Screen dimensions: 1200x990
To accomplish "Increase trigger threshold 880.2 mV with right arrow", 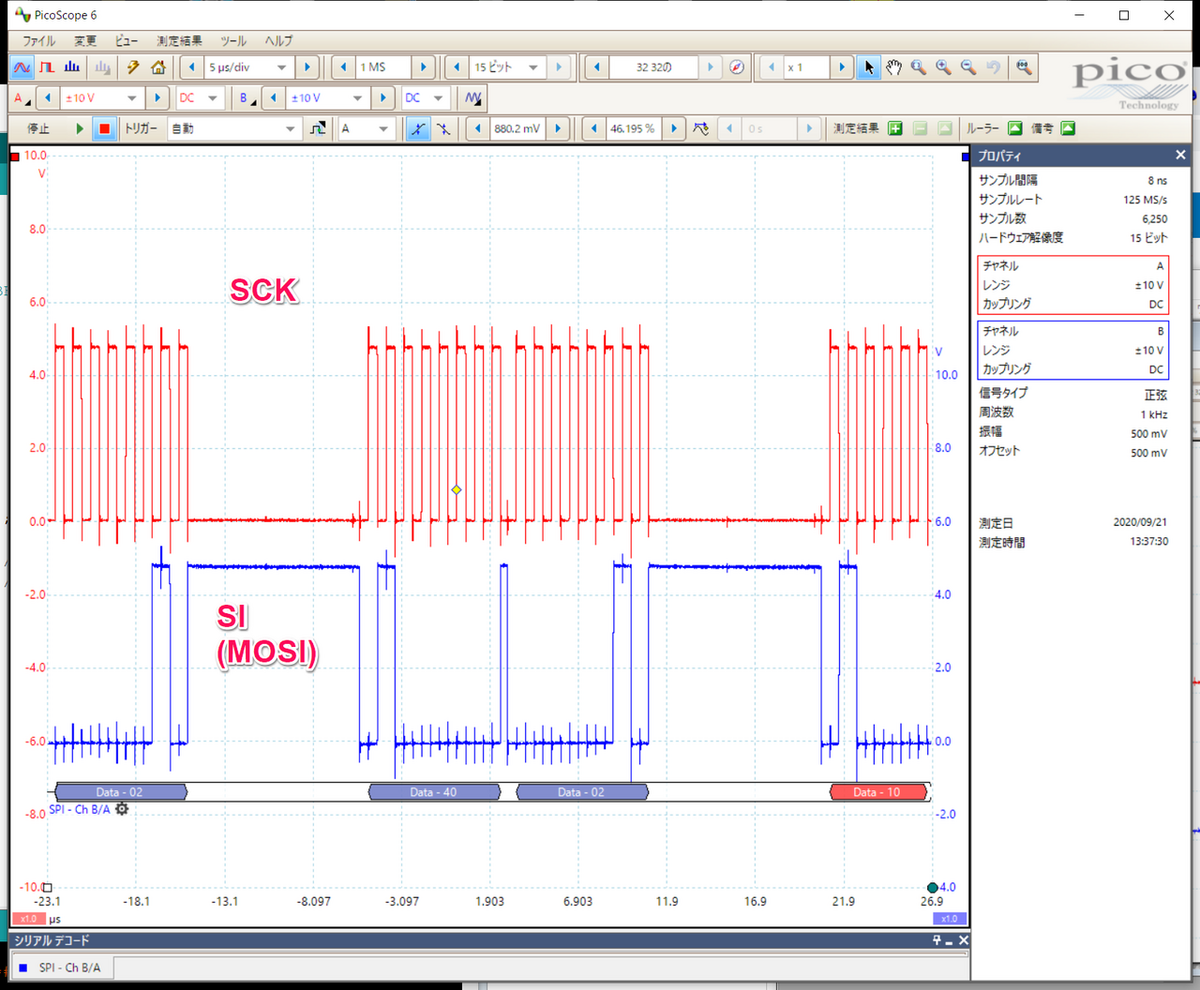I will (560, 128).
